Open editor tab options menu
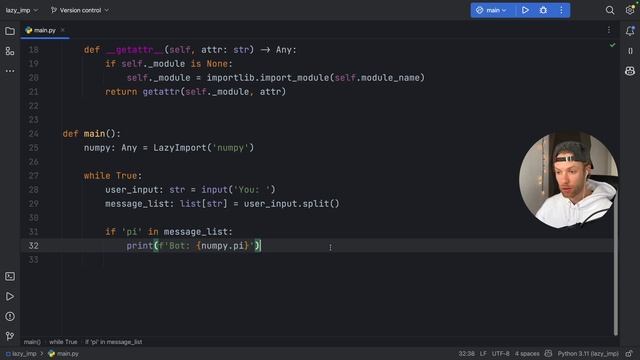The width and height of the screenshot is (640, 360). (x=609, y=30)
